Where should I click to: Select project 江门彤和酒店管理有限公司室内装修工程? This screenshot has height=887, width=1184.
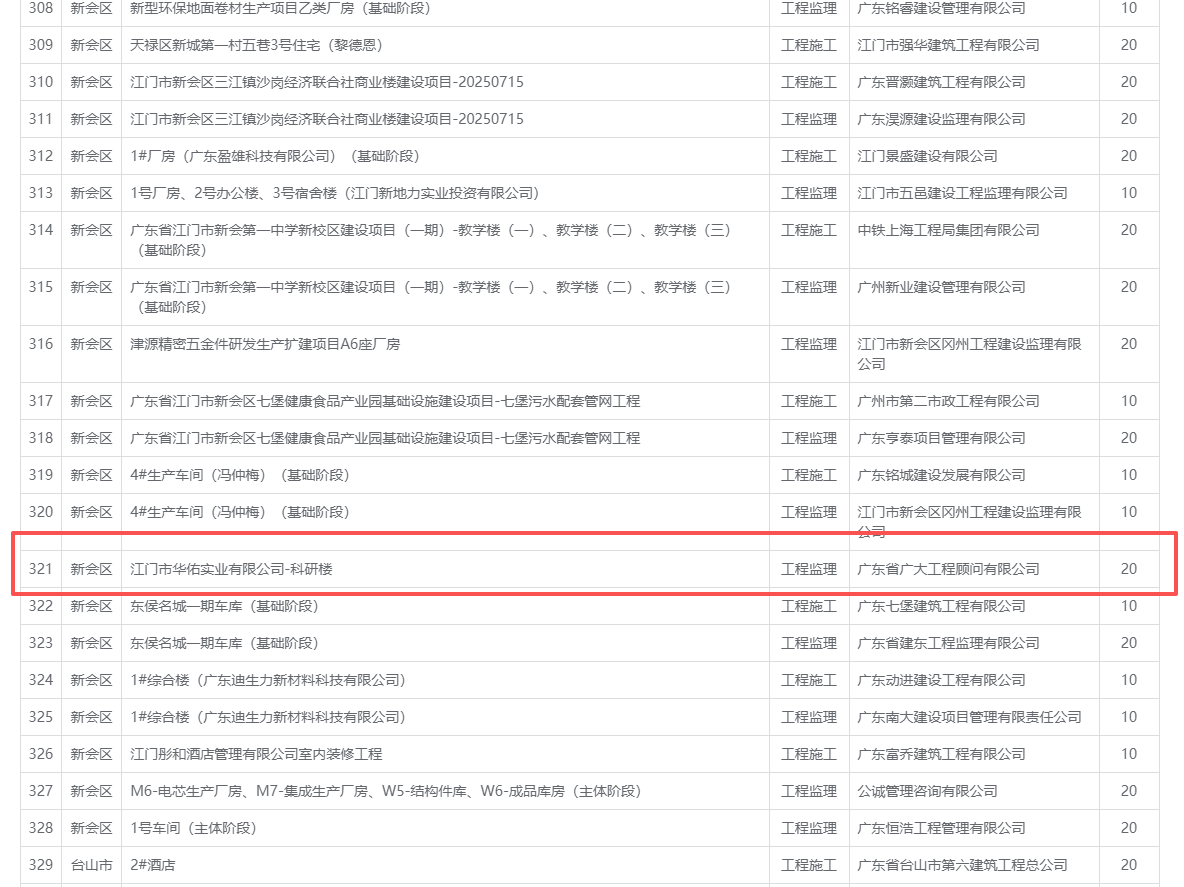256,754
